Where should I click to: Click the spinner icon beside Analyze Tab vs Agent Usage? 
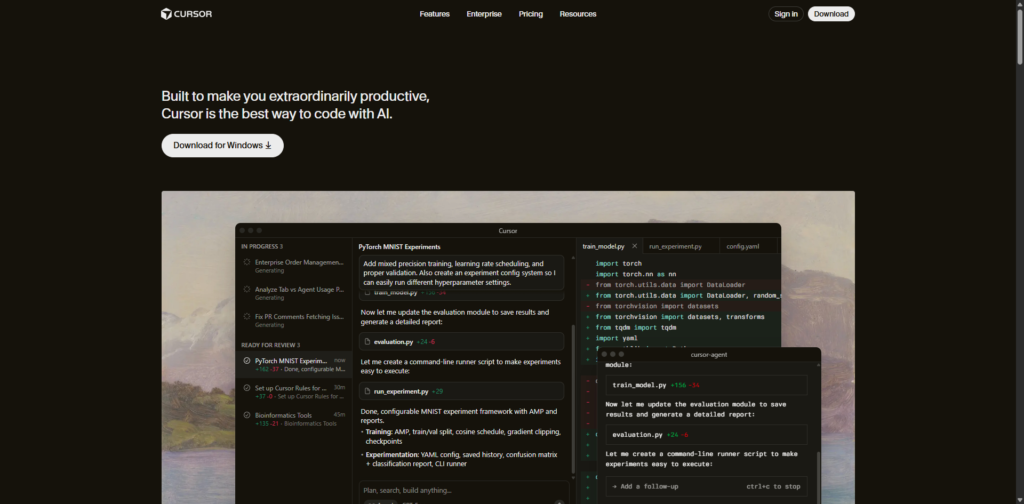[247, 290]
